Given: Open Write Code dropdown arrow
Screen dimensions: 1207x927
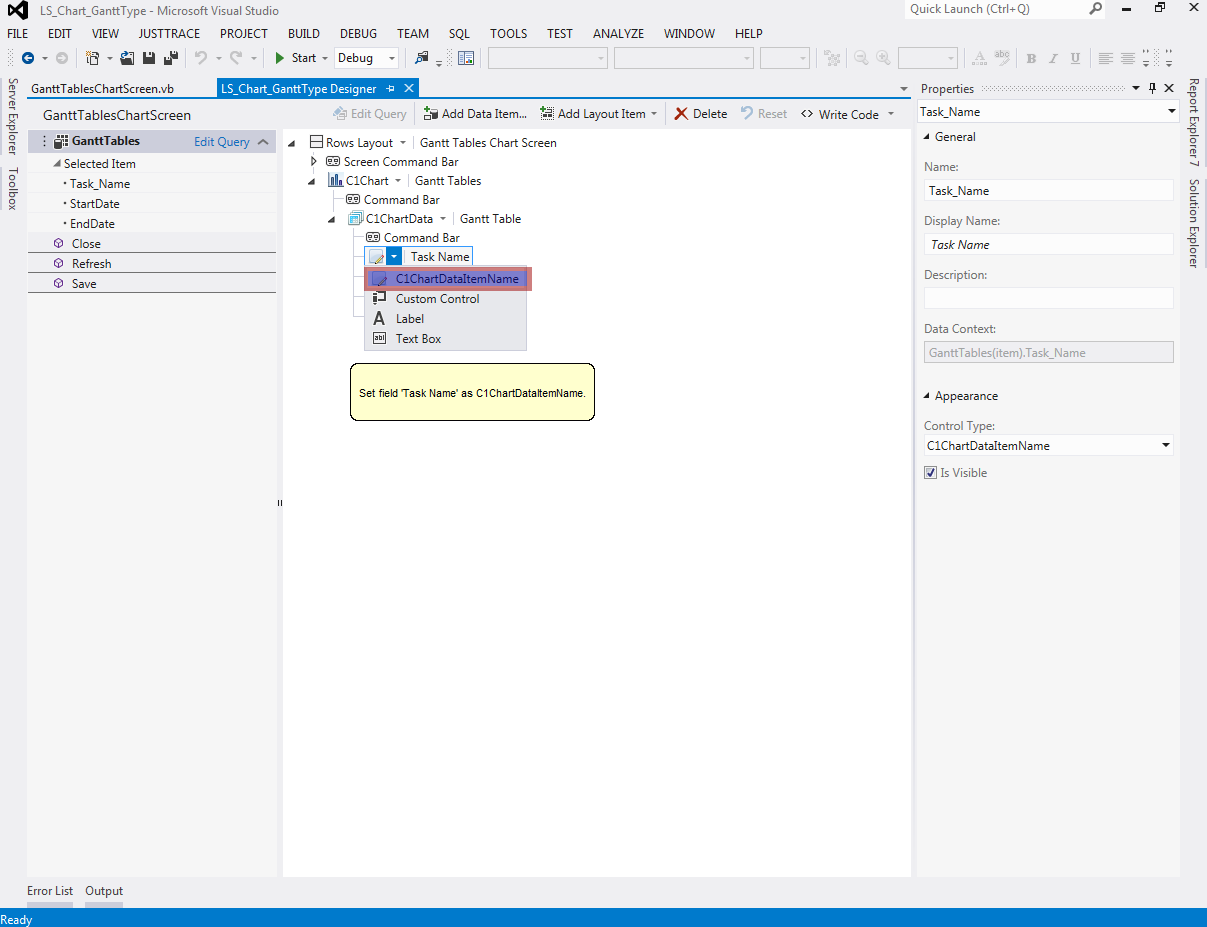Looking at the screenshot, I should (x=891, y=114).
